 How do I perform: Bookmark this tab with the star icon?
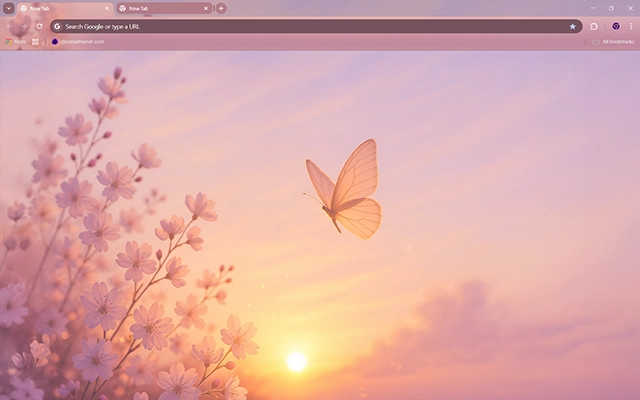pyautogui.click(x=573, y=27)
